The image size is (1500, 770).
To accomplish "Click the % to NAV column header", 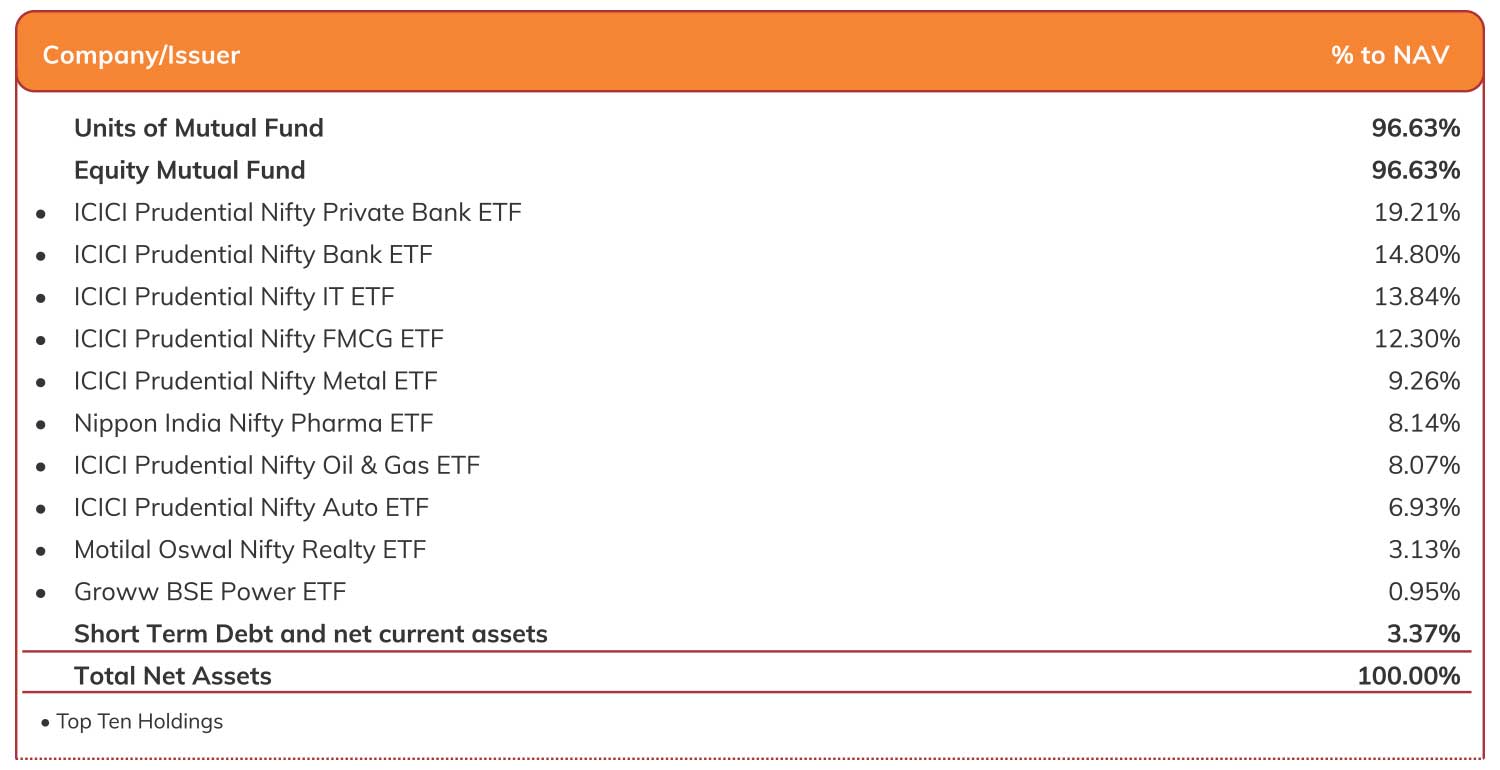I will pyautogui.click(x=1389, y=55).
